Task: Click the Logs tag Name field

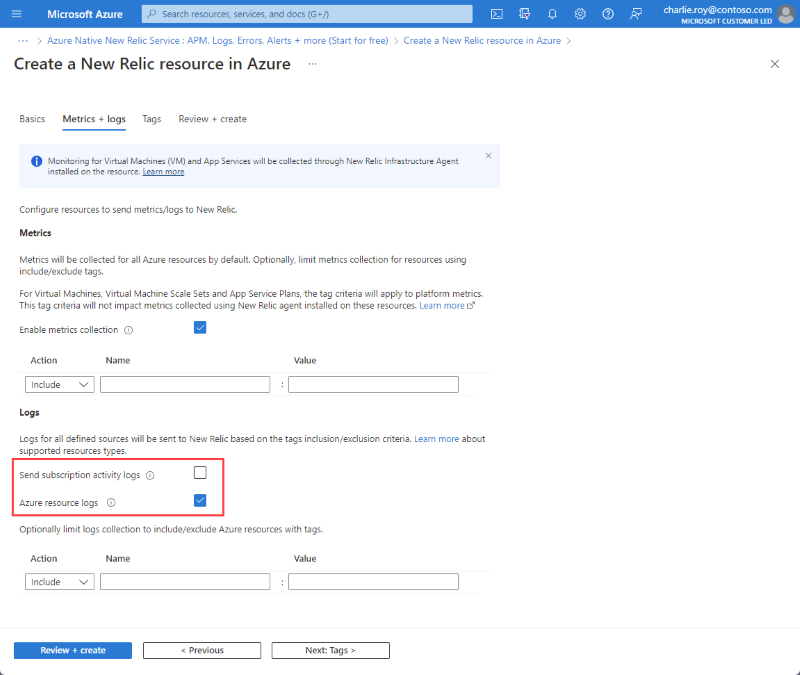Action: click(x=185, y=582)
